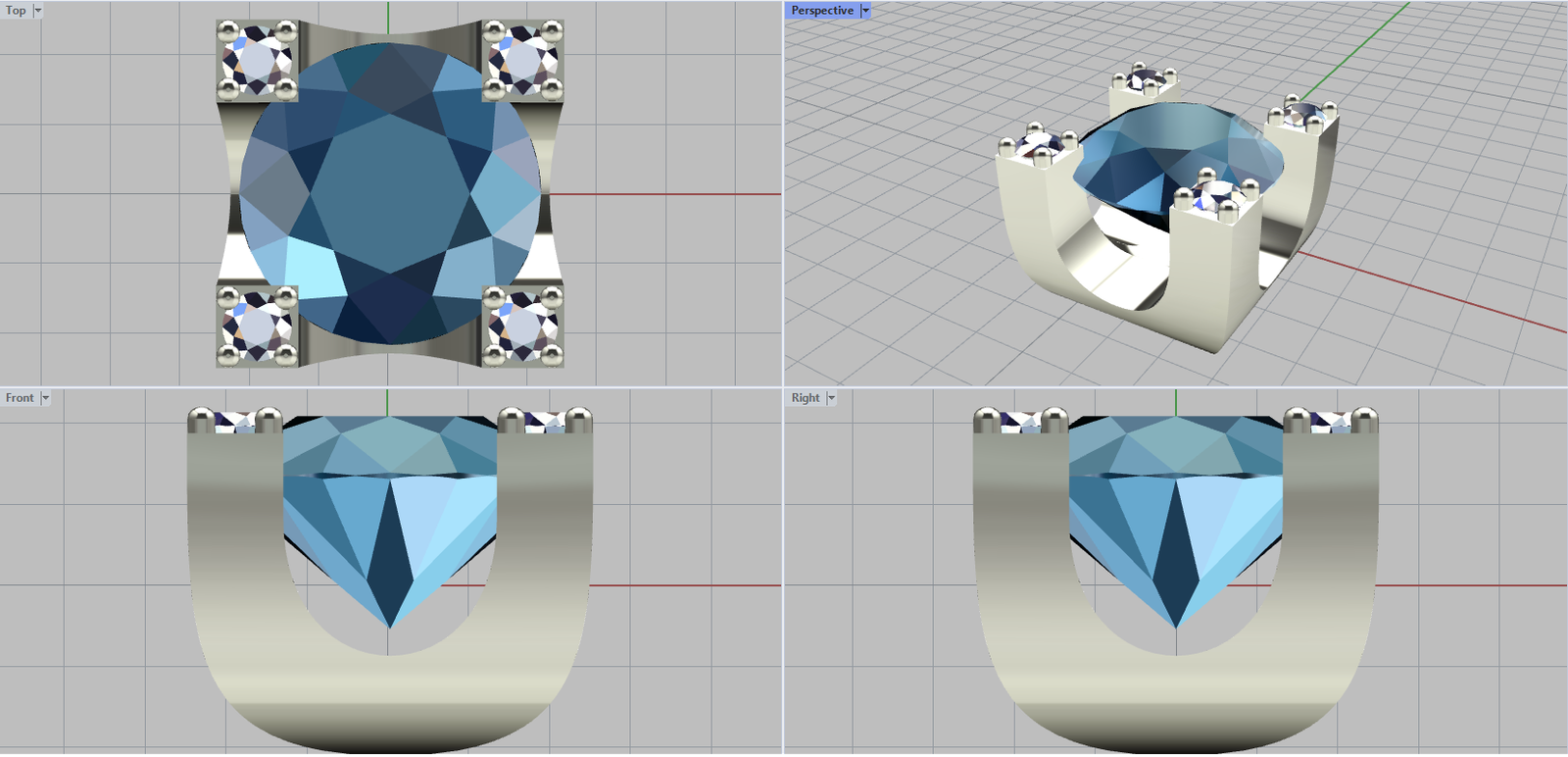Select the blue gemstone in the Perspective viewport
Screen dimensions: 1568x757
pos(1176,157)
